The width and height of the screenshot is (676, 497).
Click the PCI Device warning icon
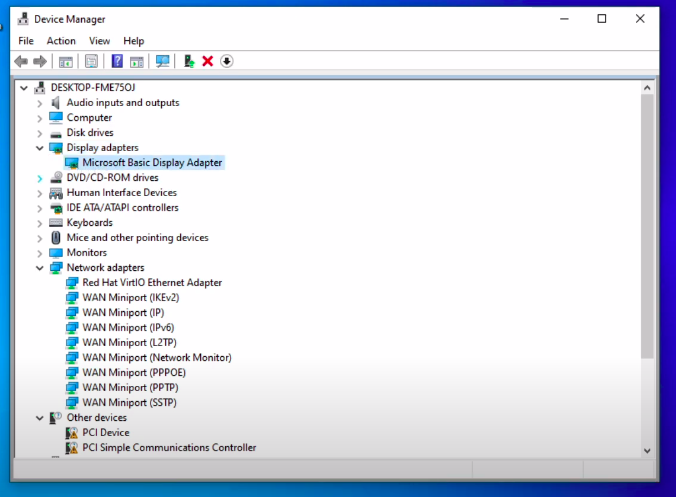(72, 433)
